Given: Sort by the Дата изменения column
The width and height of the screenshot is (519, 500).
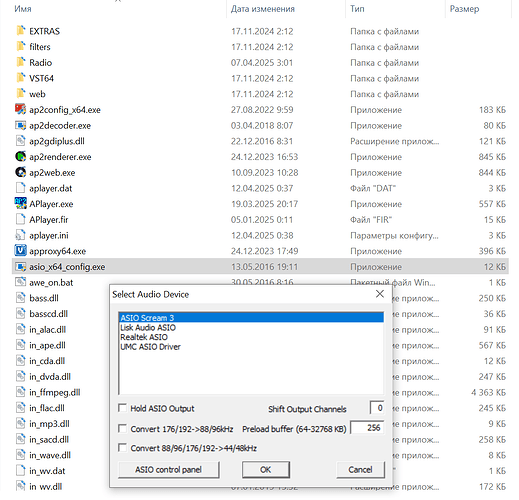Looking at the screenshot, I should click(x=263, y=9).
